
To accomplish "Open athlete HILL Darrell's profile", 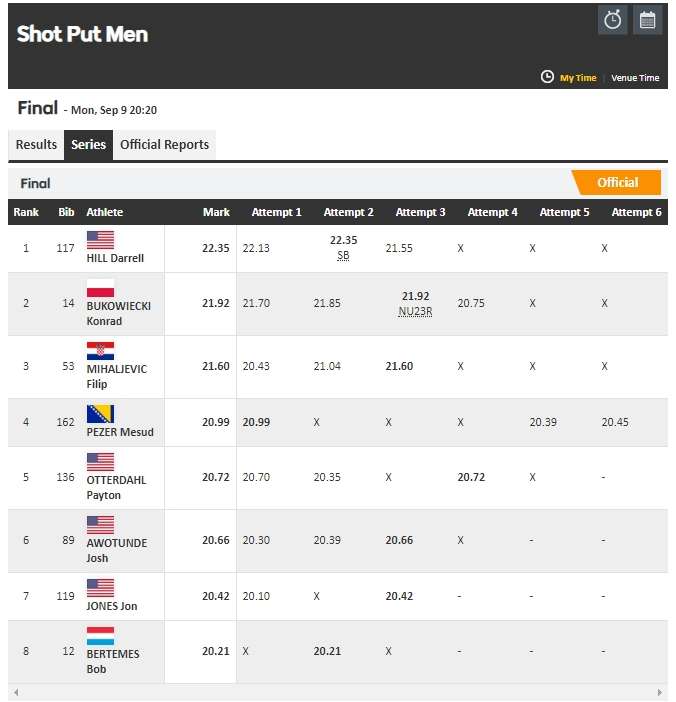I will pyautogui.click(x=115, y=258).
